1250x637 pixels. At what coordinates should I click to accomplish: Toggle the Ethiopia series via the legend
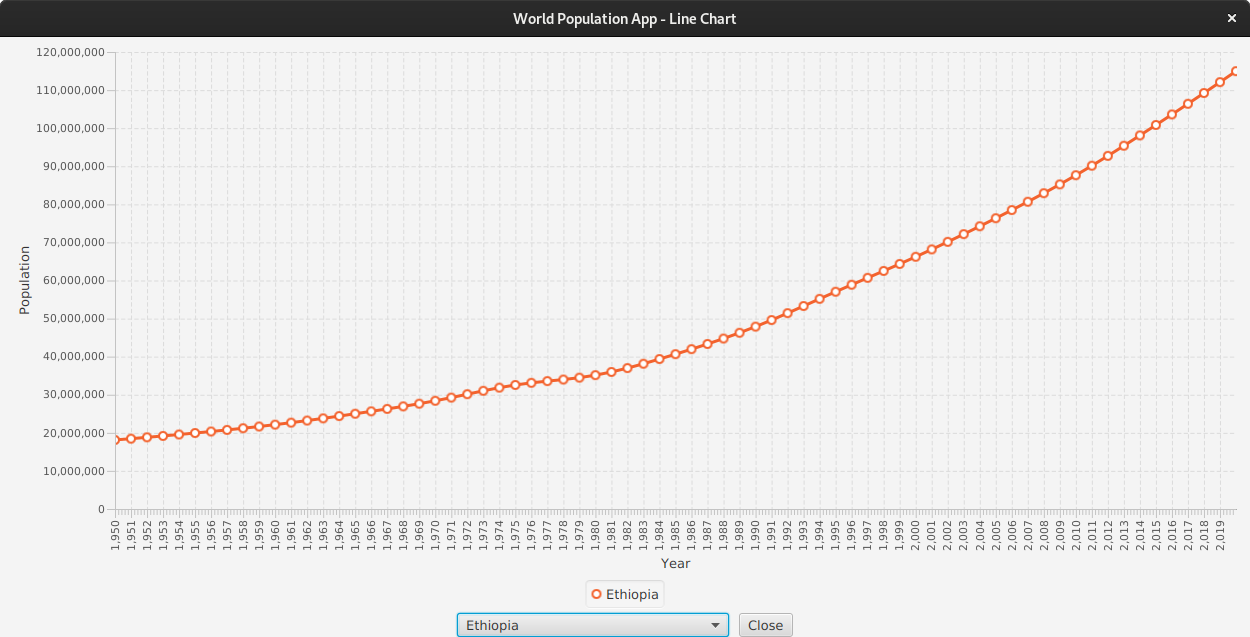pos(624,593)
